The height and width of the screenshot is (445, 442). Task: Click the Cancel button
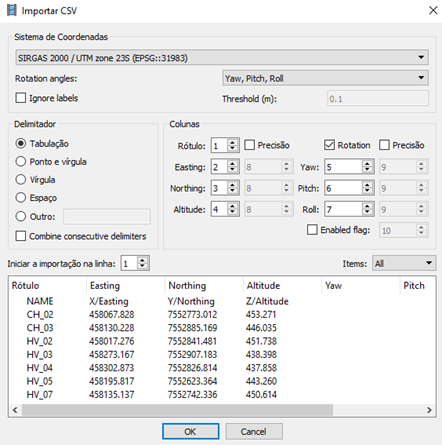(254, 432)
